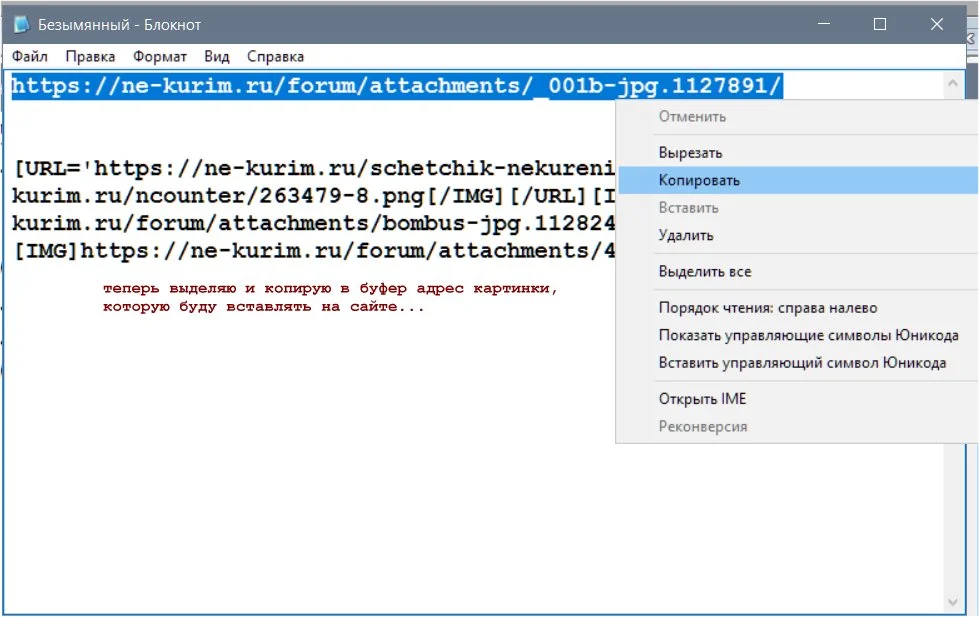The height and width of the screenshot is (617, 979).
Task: Click the highlighted URL text line
Action: click(397, 86)
